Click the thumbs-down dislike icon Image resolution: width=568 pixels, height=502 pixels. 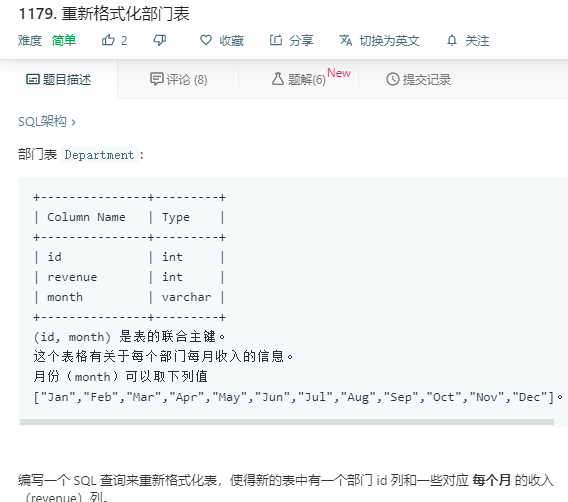pos(159,40)
